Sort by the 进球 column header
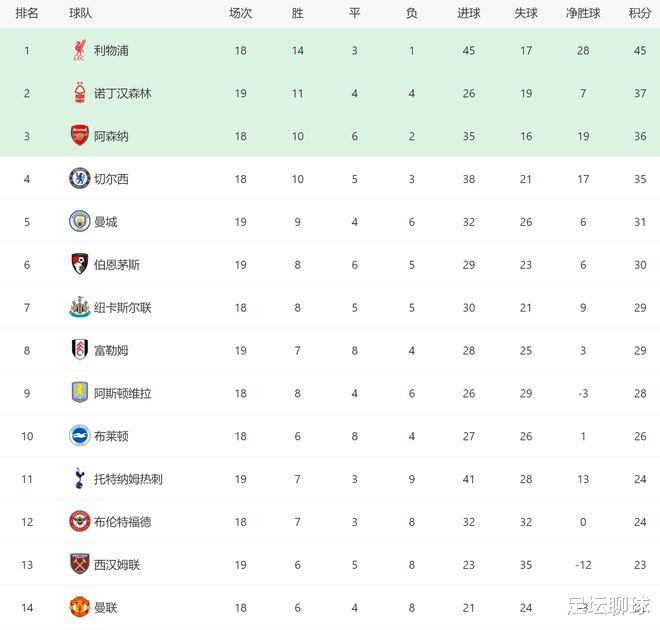The height and width of the screenshot is (630, 660). coord(469,13)
